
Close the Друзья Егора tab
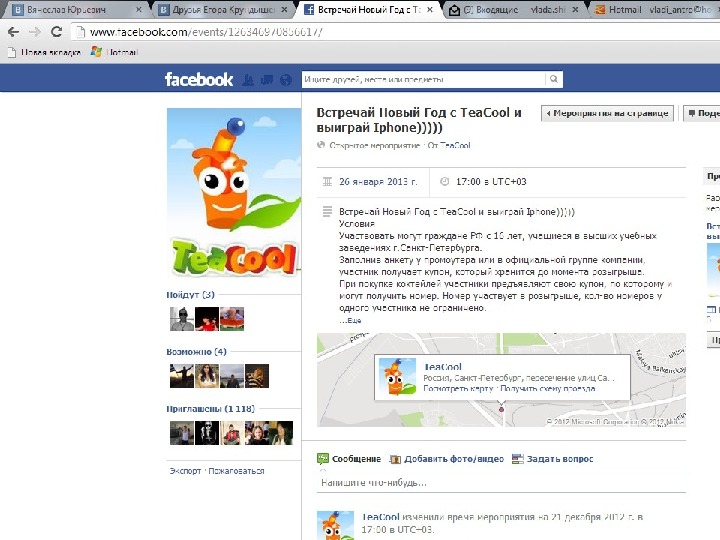284,9
